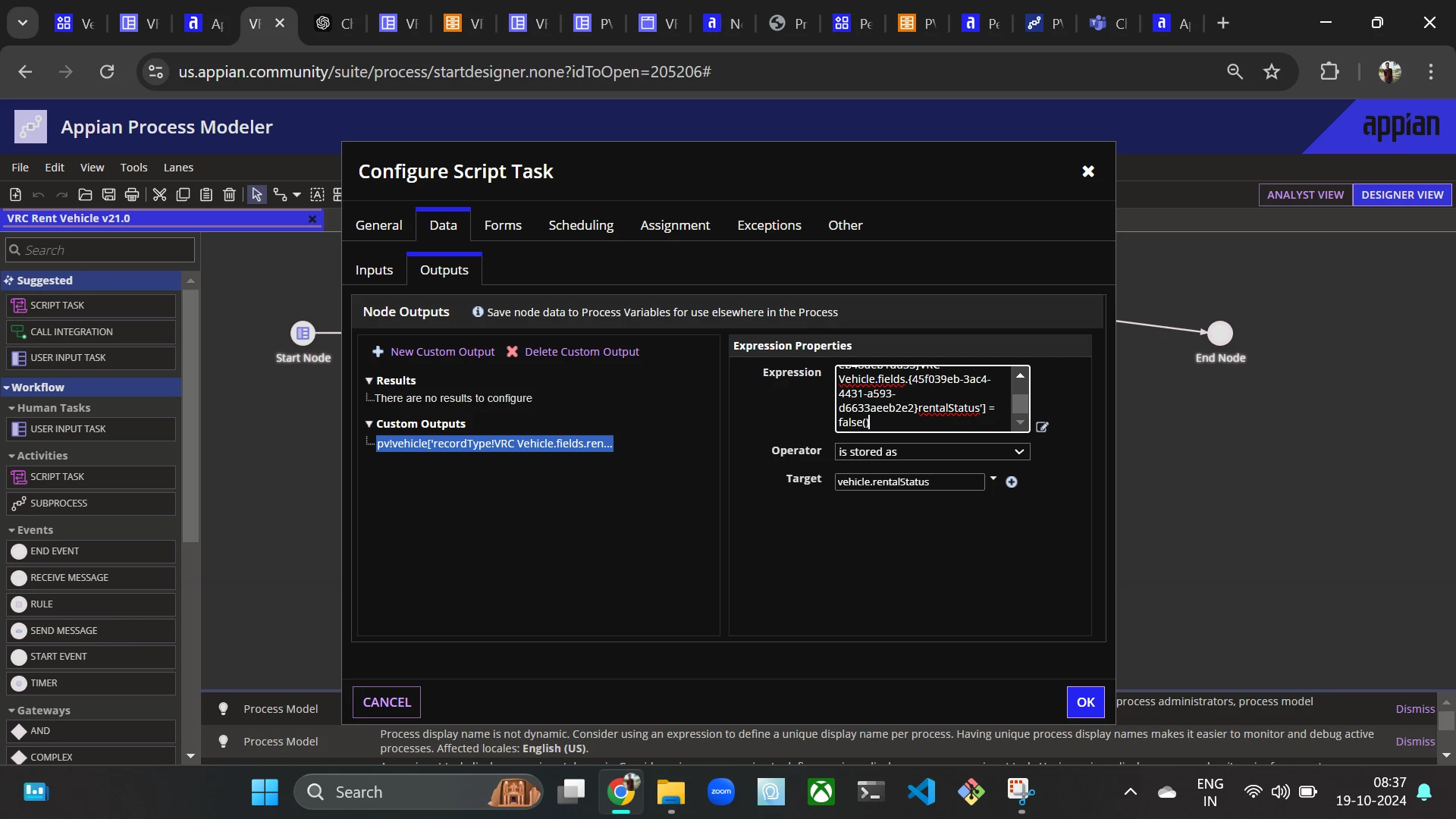The width and height of the screenshot is (1456, 819).
Task: Open Visual Studio Code from the taskbar
Action: pos(921,792)
